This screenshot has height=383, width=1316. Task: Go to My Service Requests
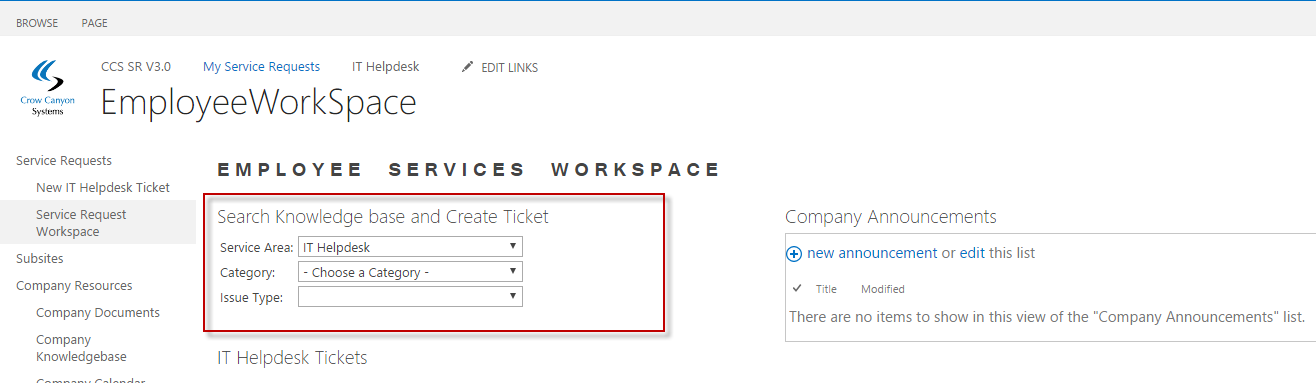[261, 67]
